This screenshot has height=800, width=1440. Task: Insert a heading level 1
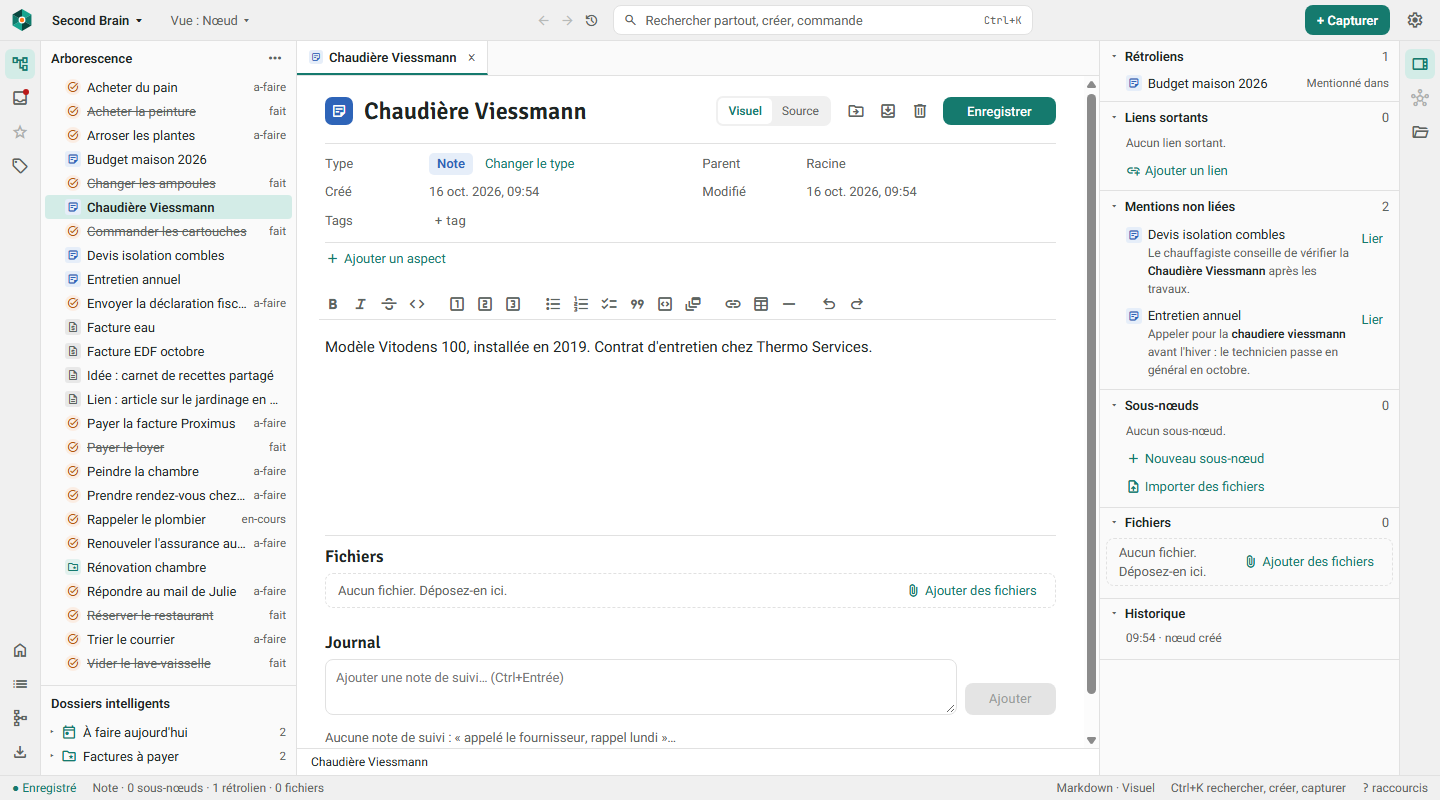(457, 304)
